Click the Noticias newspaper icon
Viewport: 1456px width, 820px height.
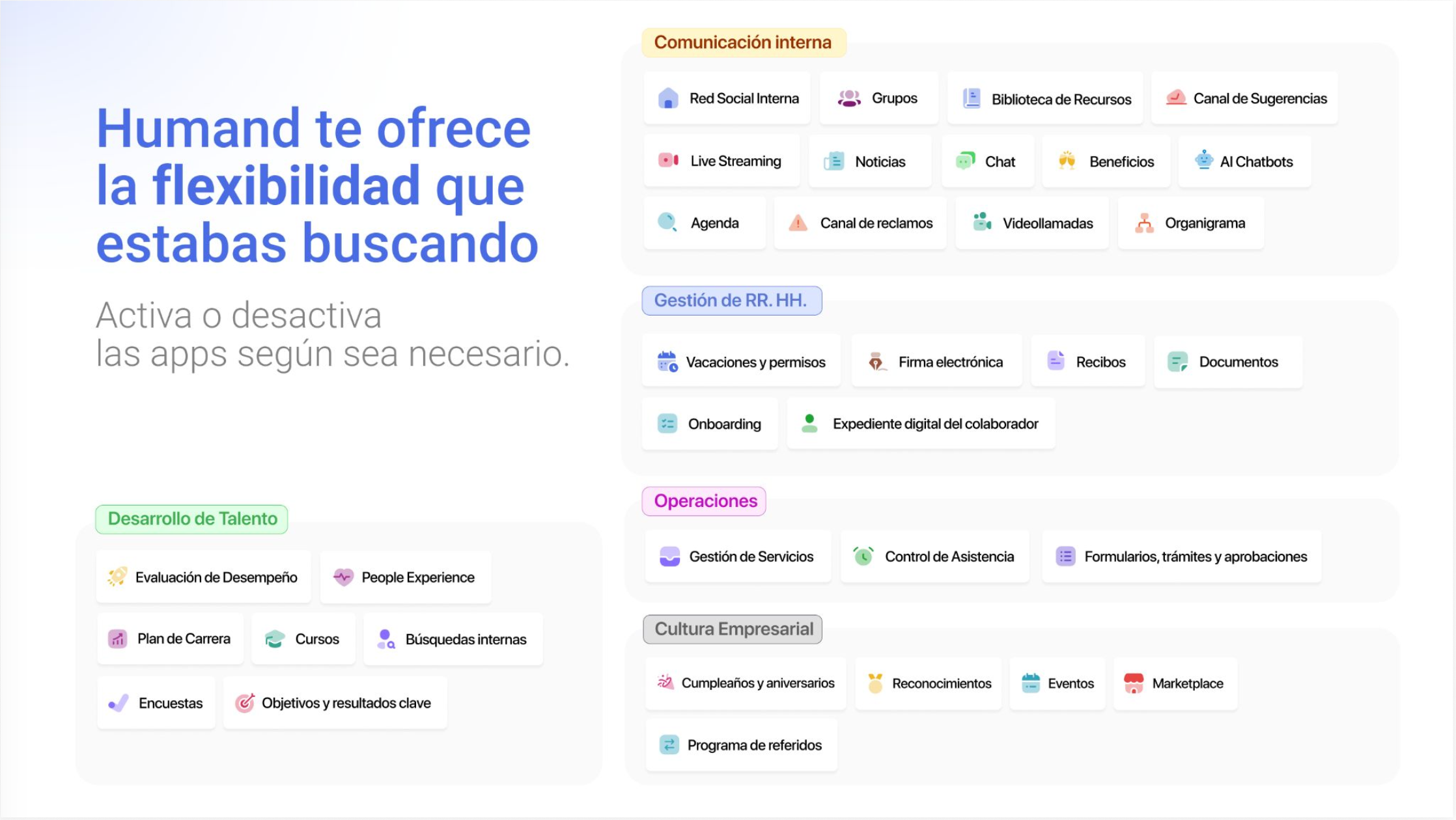[834, 161]
